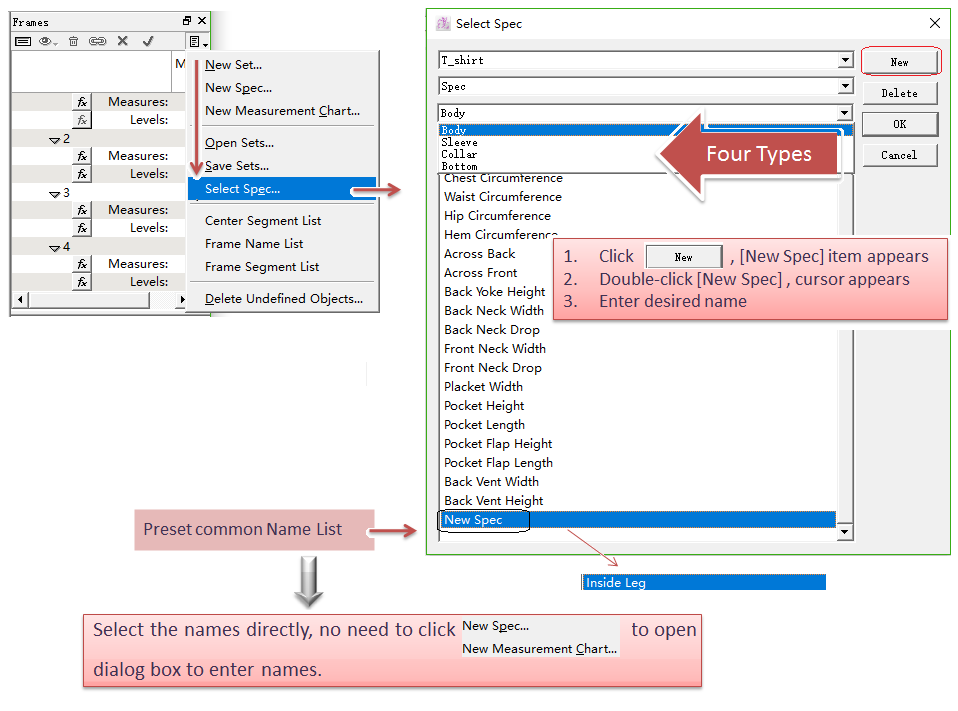The width and height of the screenshot is (958, 711).
Task: Collapse frame 2 group triangle
Action: pos(55,139)
